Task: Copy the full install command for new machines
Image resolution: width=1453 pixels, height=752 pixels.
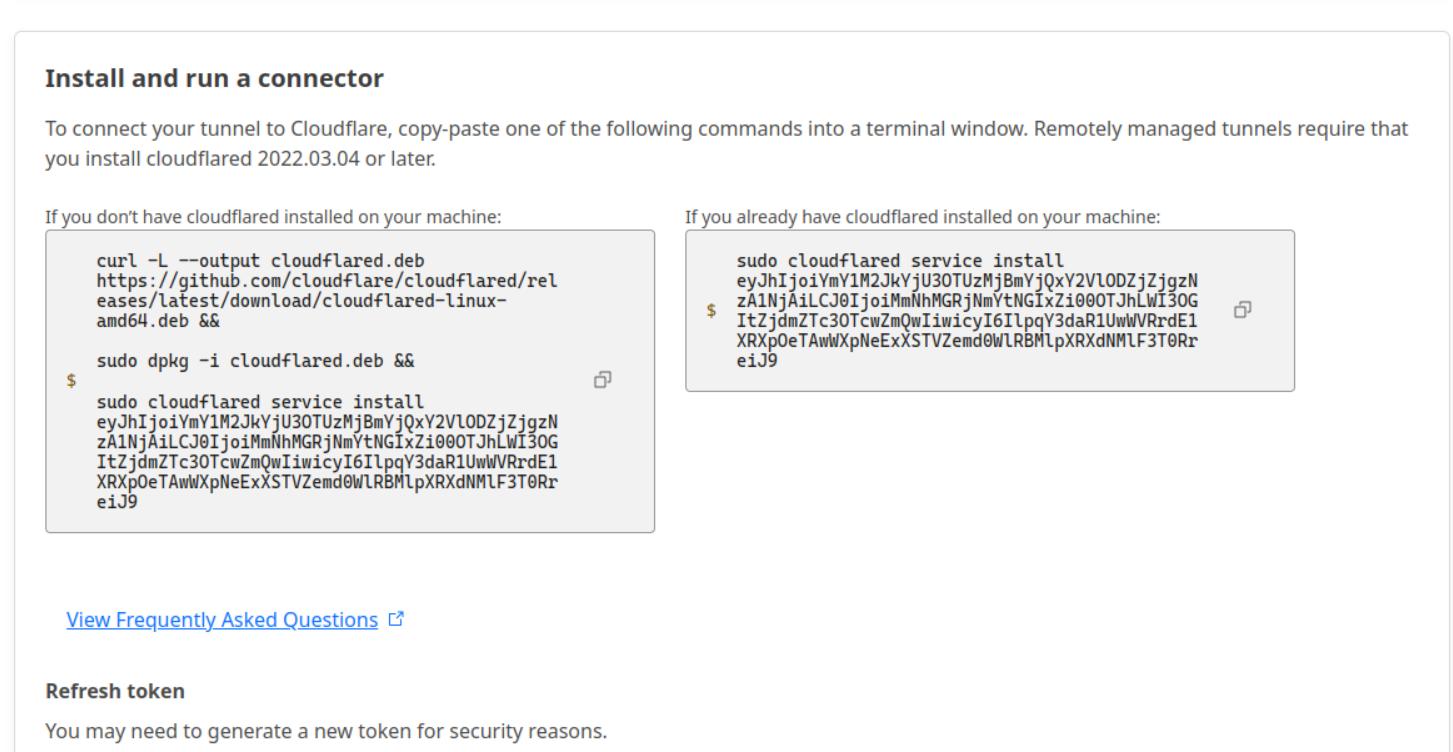Action: coord(603,380)
